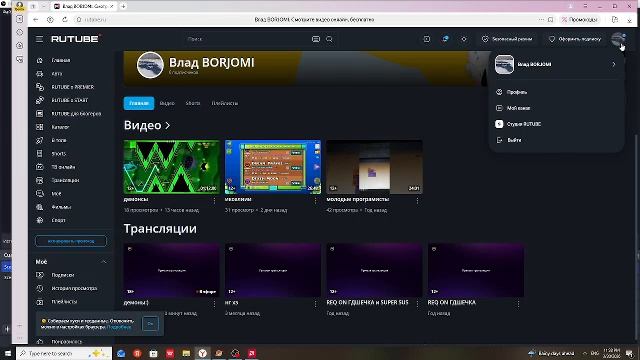Open Shorts in the left sidebar
This screenshot has height=360, width=640.
pos(59,154)
